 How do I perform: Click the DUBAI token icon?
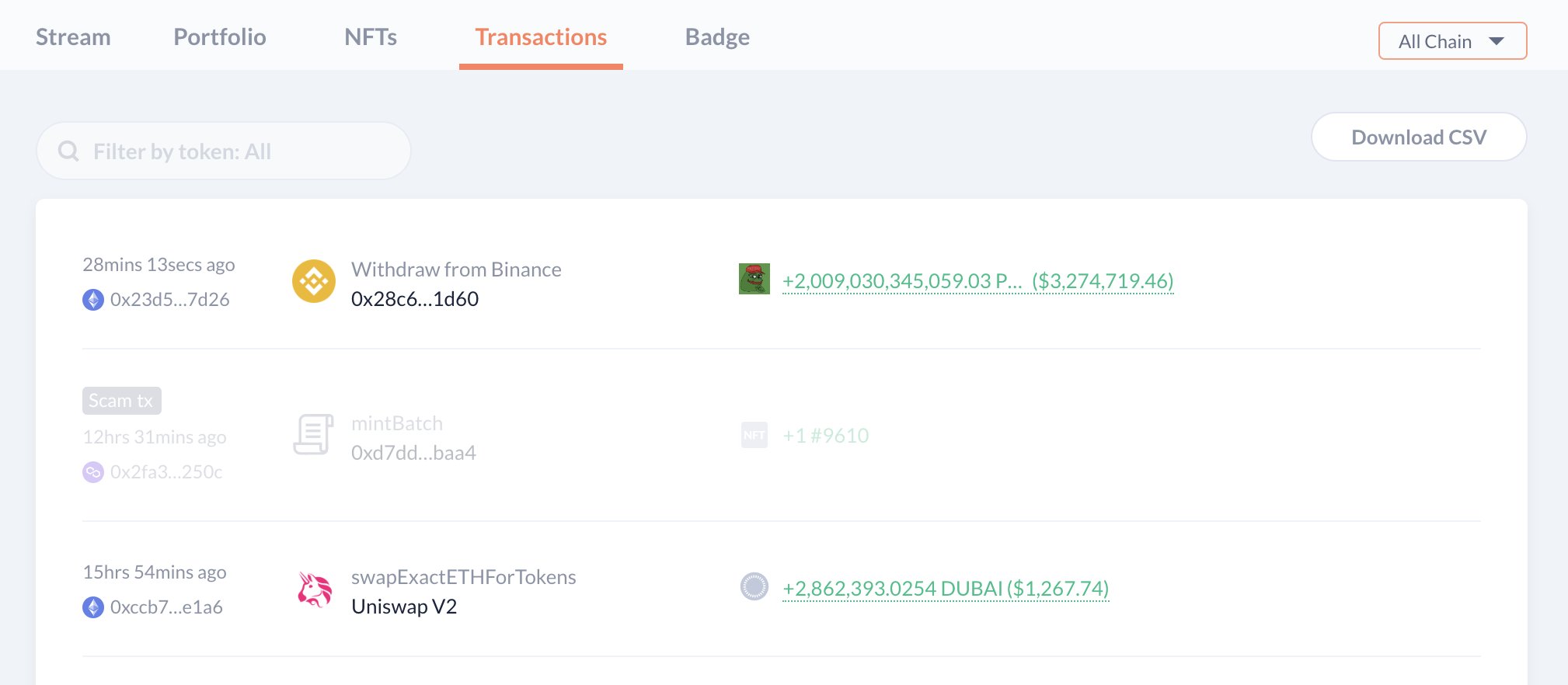(x=754, y=586)
